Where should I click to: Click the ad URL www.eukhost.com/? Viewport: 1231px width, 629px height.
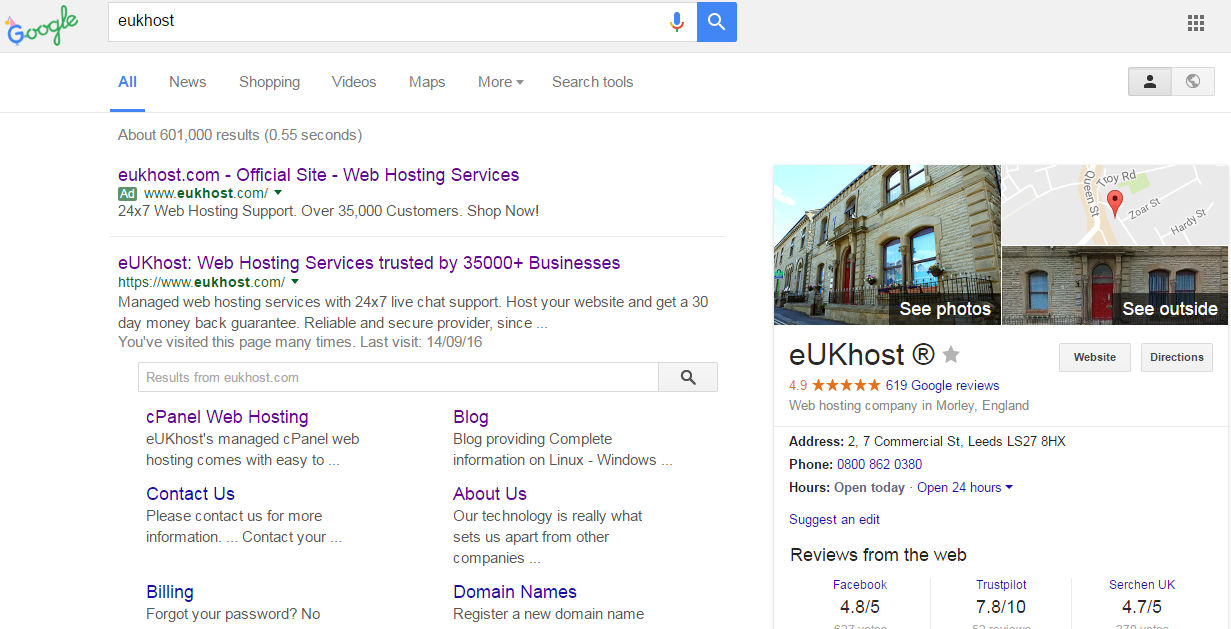[206, 193]
